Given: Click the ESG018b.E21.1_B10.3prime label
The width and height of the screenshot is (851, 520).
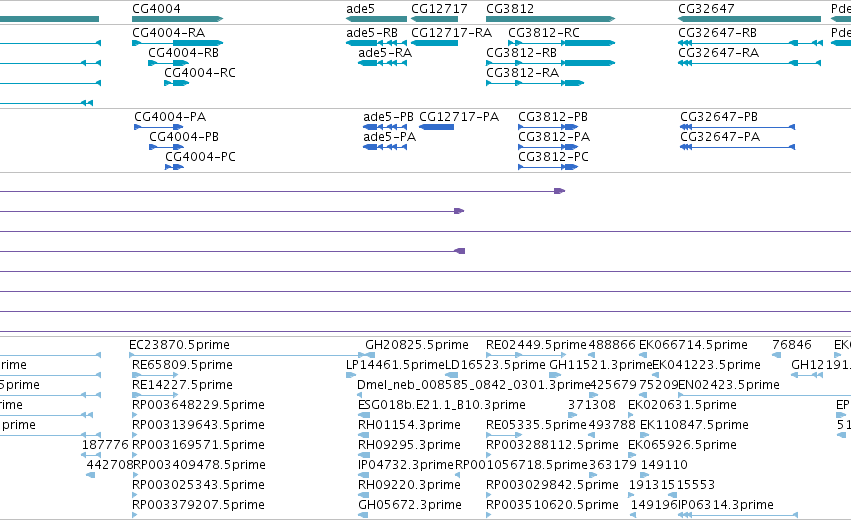Looking at the screenshot, I should 442,405.
